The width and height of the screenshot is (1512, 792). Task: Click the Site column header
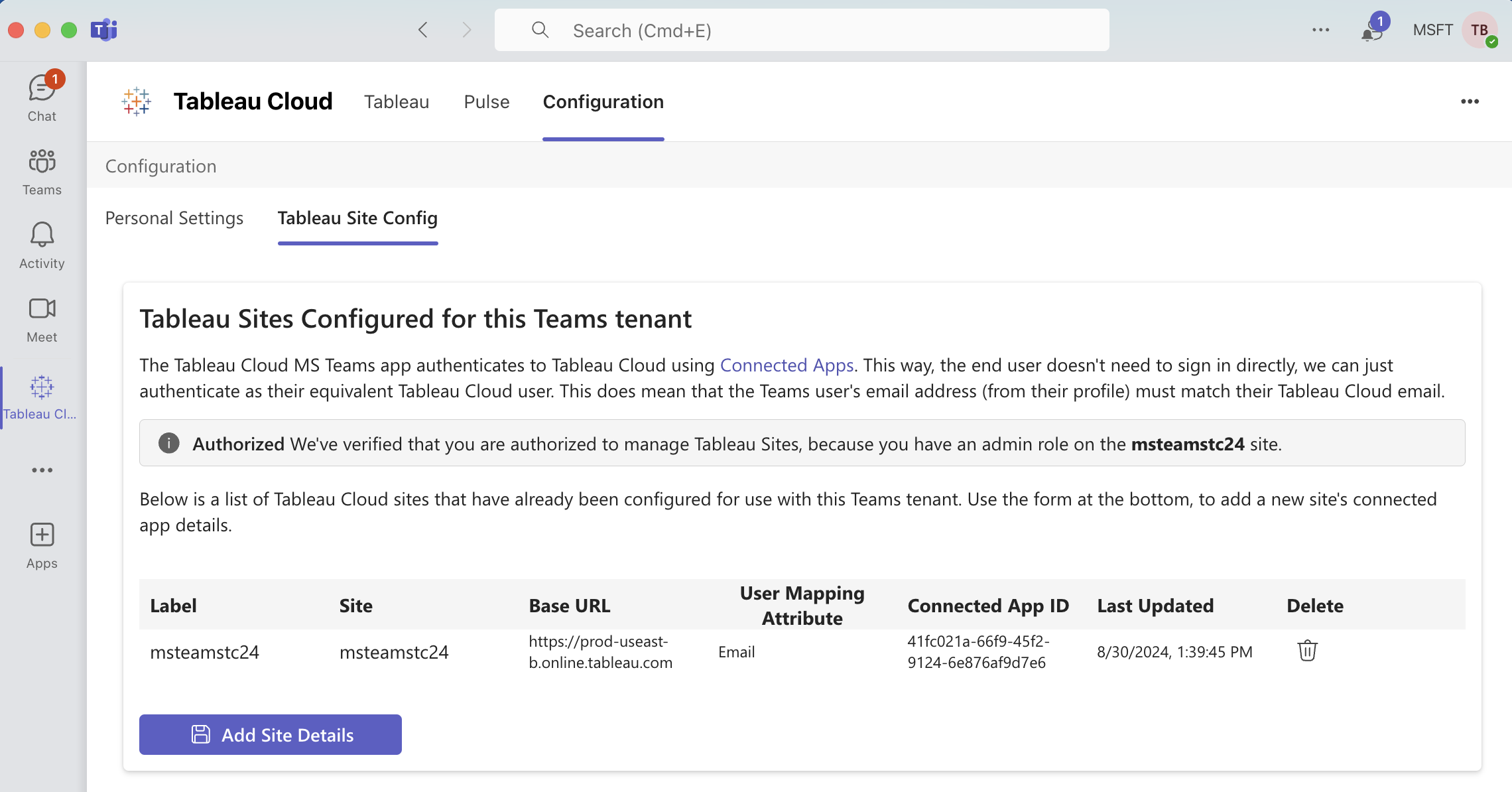coord(356,606)
